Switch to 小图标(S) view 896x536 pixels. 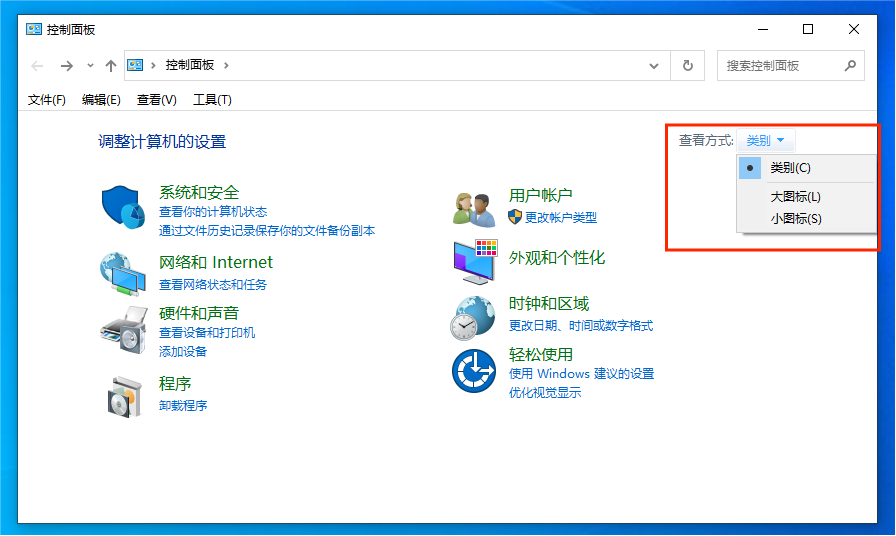795,218
